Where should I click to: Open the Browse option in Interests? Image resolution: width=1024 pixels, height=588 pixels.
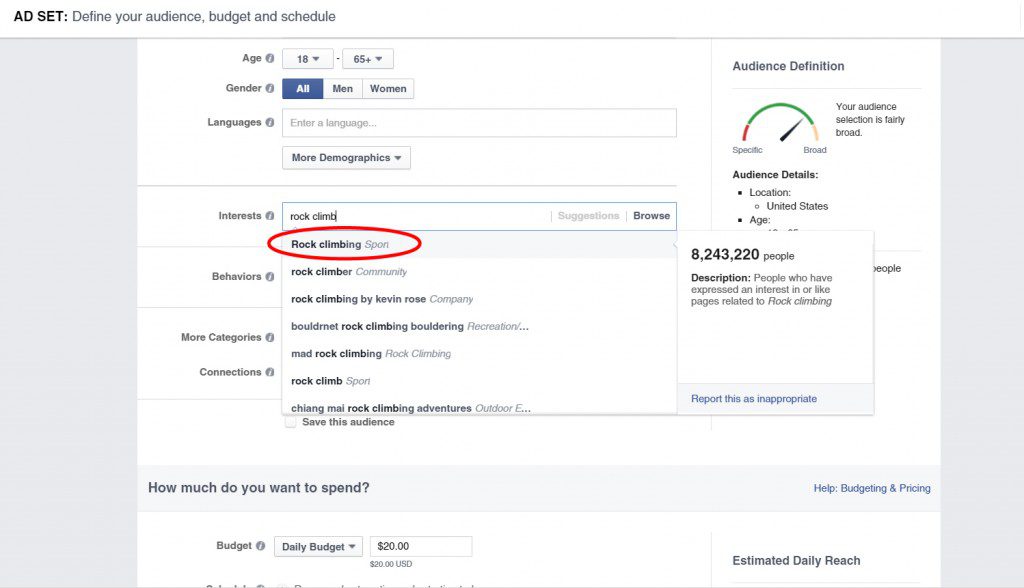651,216
